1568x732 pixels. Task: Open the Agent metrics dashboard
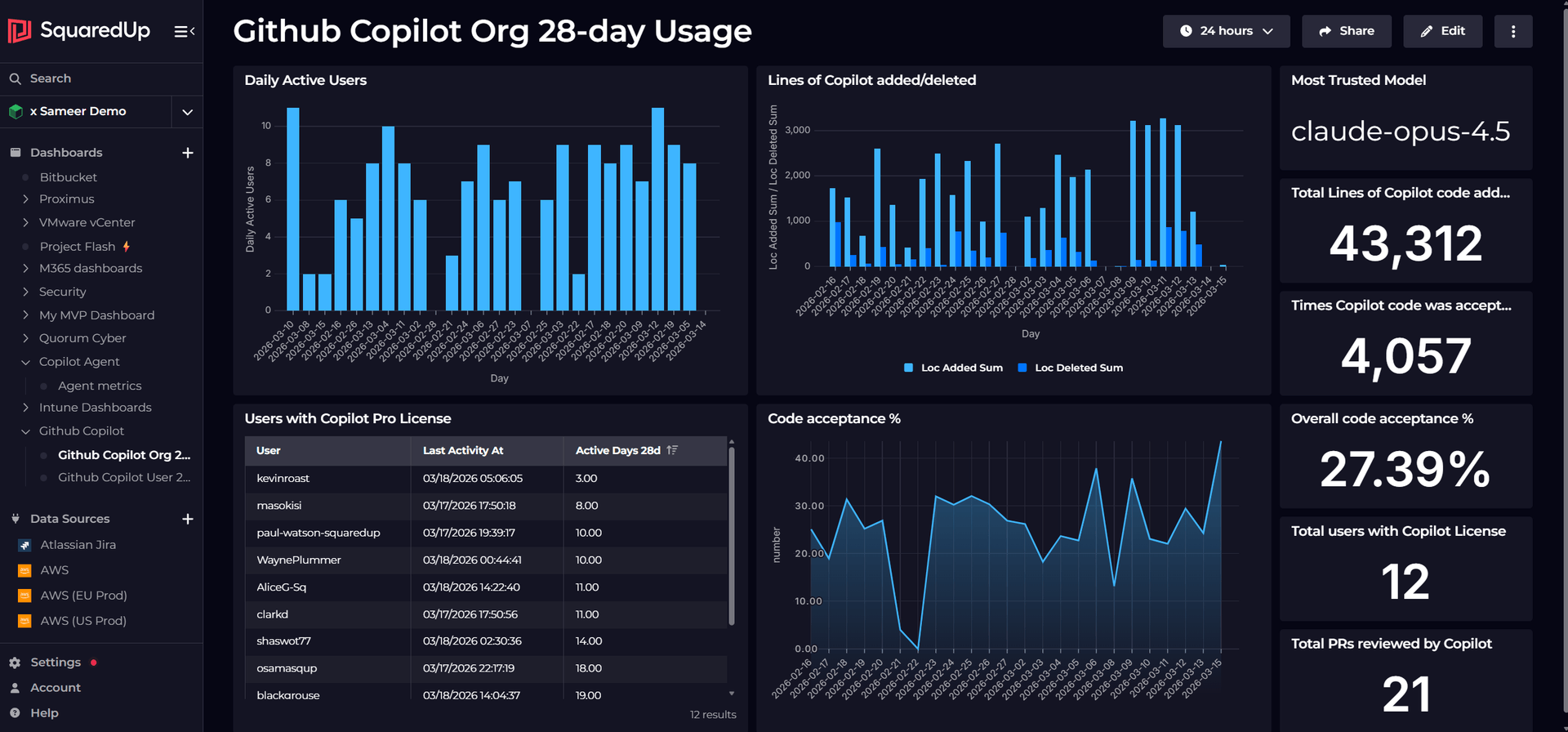click(100, 386)
